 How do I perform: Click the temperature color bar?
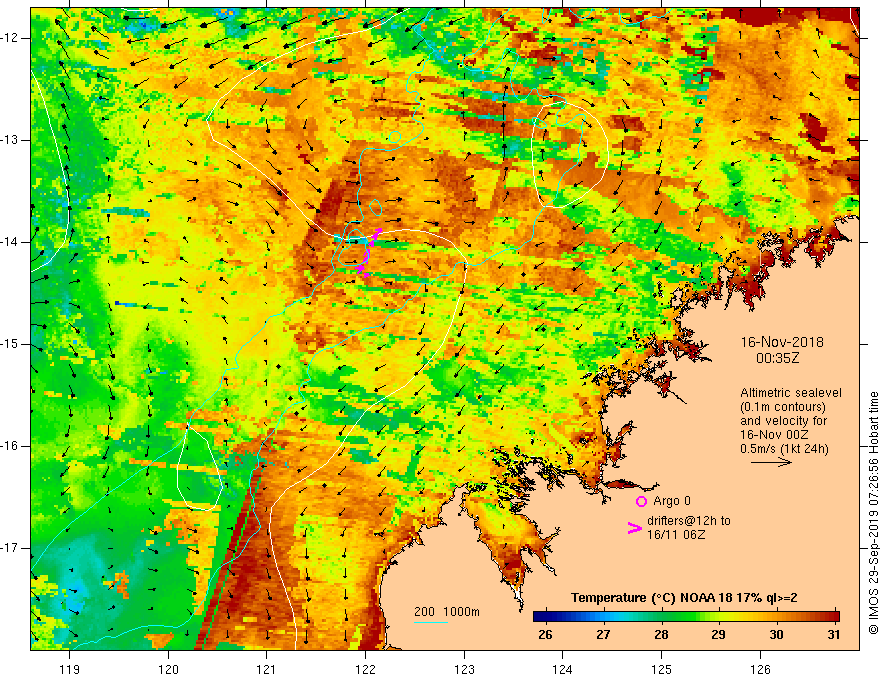pyautogui.click(x=686, y=616)
